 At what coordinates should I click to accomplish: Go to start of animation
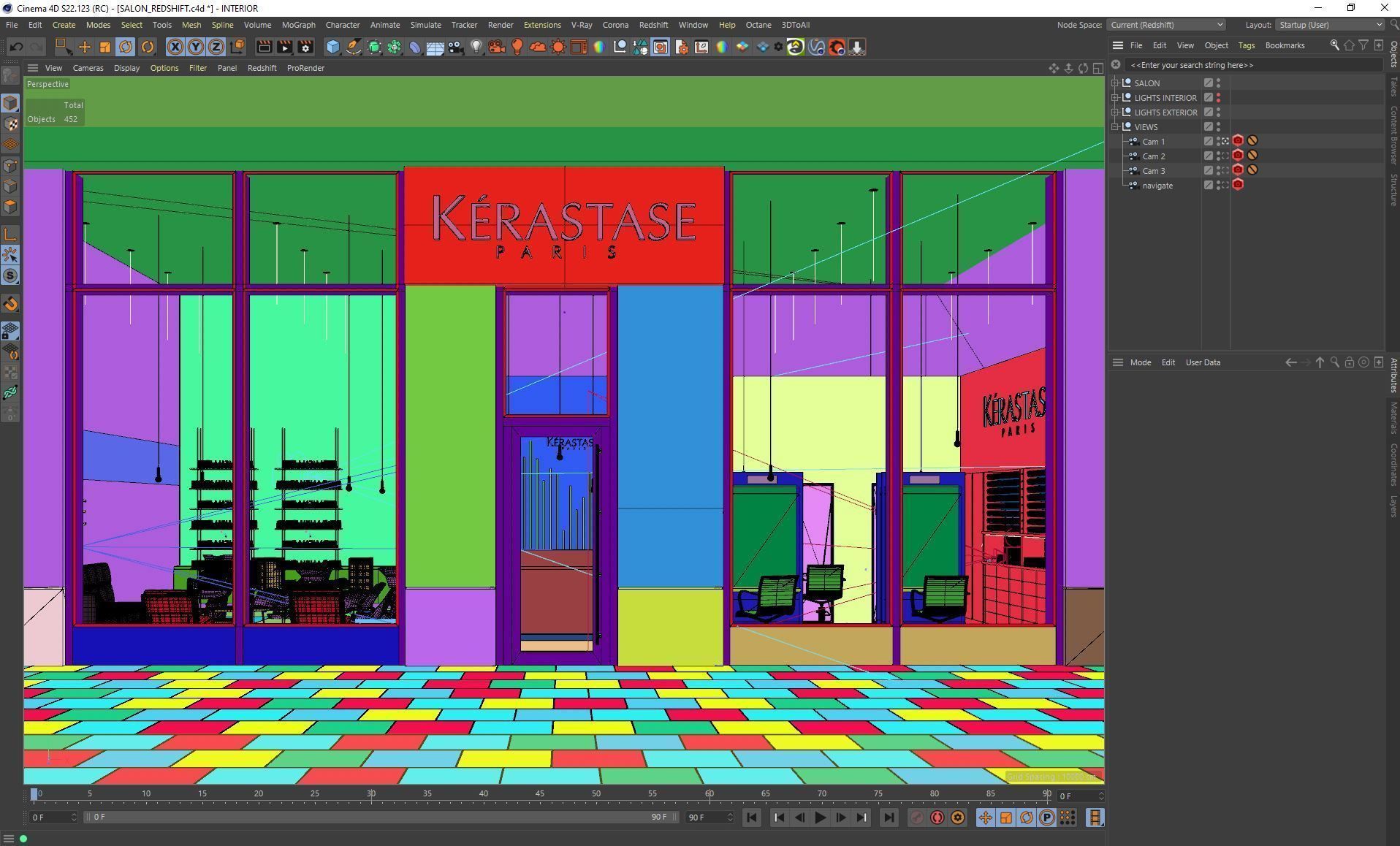click(752, 818)
